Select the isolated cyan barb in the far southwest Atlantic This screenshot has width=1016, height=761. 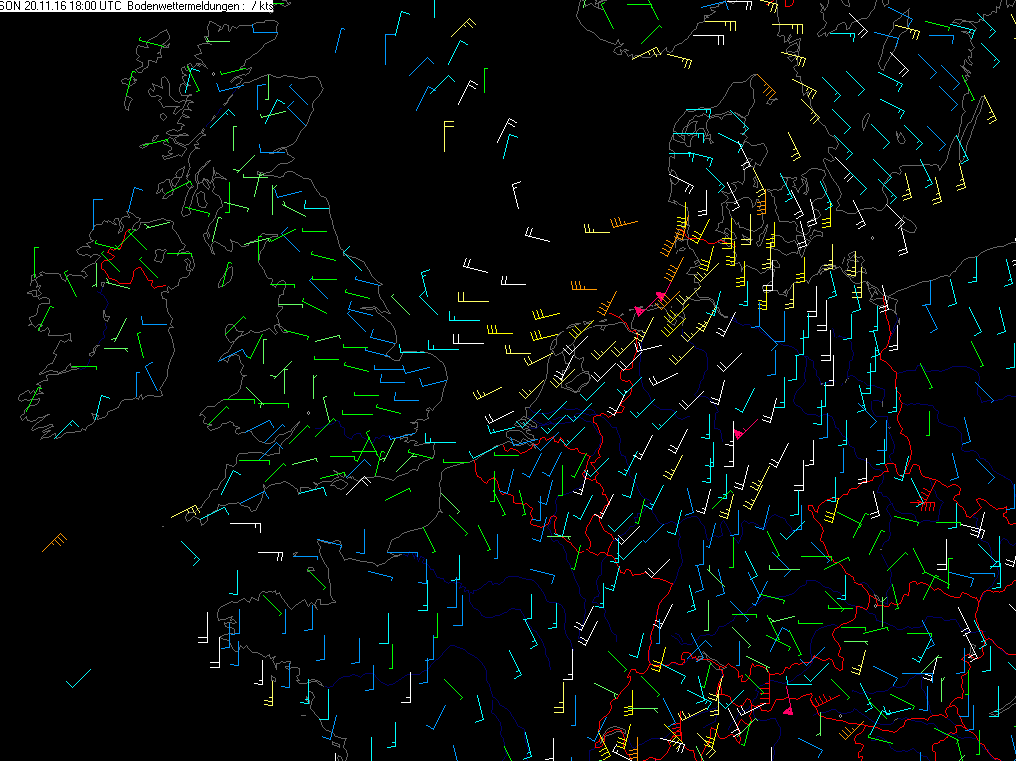click(x=78, y=679)
